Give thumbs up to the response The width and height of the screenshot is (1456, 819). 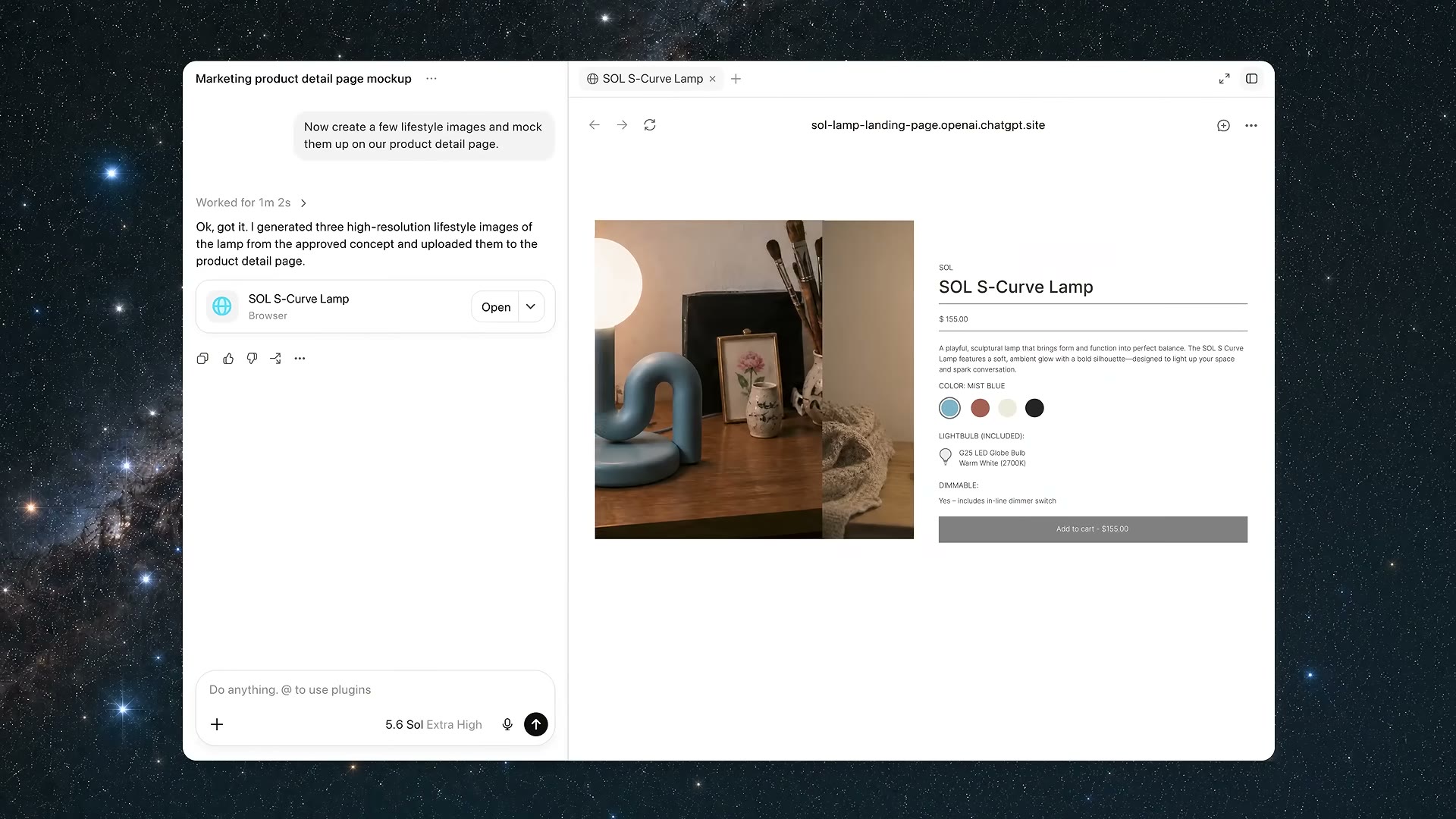pyautogui.click(x=228, y=359)
